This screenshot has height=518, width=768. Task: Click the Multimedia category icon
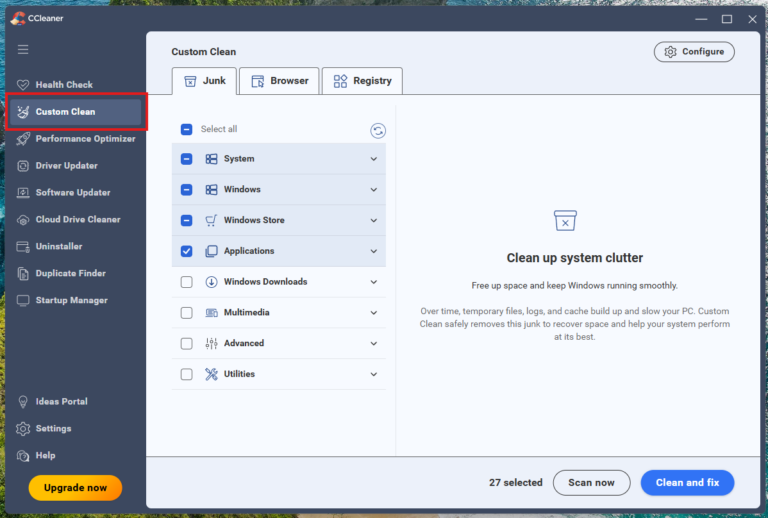211,312
